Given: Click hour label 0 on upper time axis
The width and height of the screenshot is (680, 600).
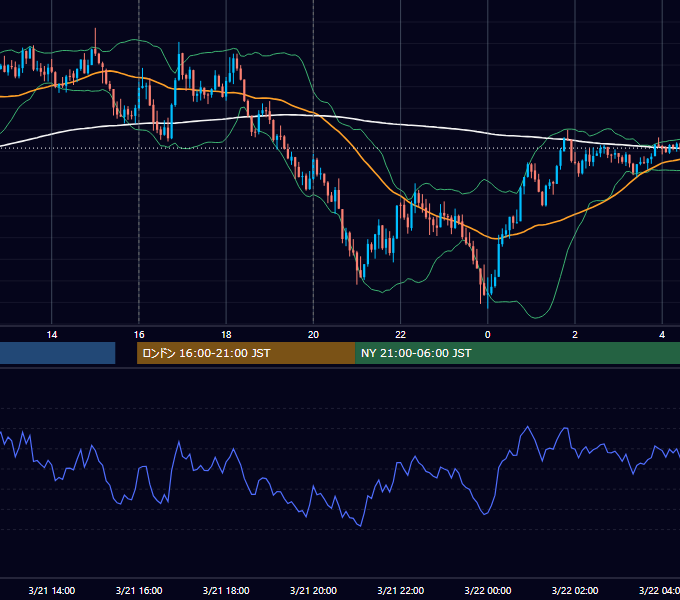Looking at the screenshot, I should point(487,335).
